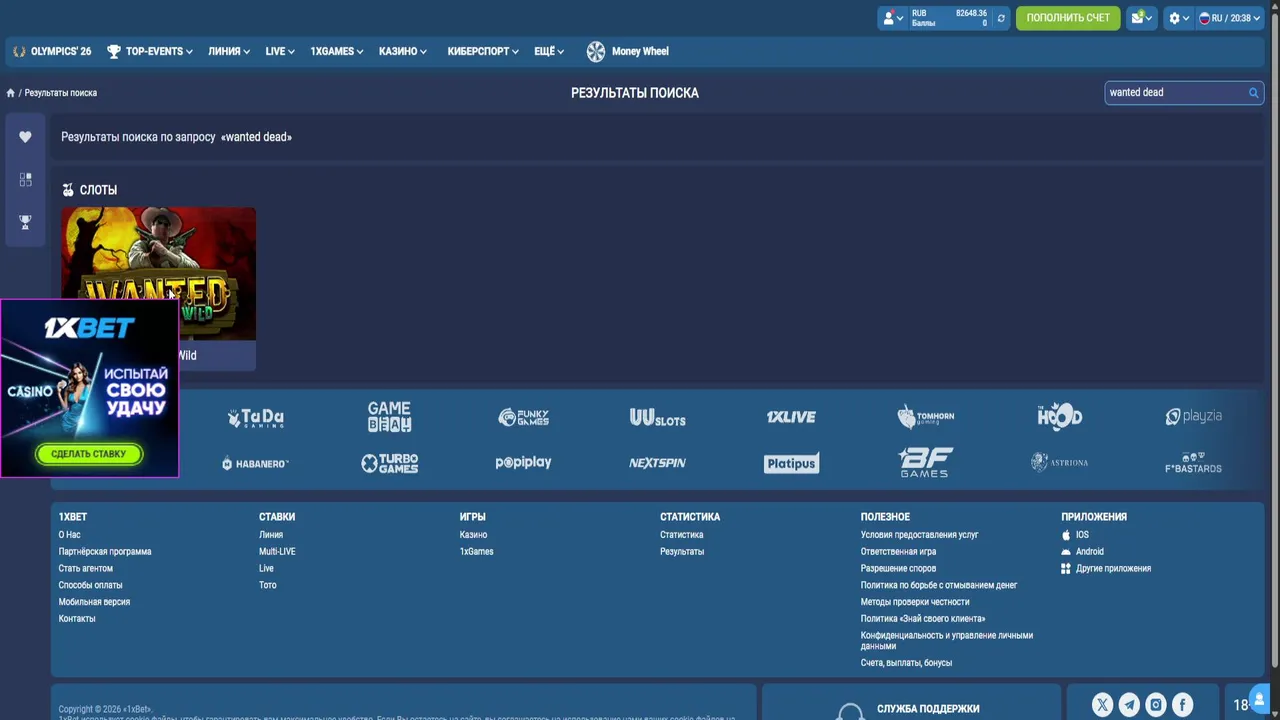Open Способы оплаты footer link

[x=90, y=585]
